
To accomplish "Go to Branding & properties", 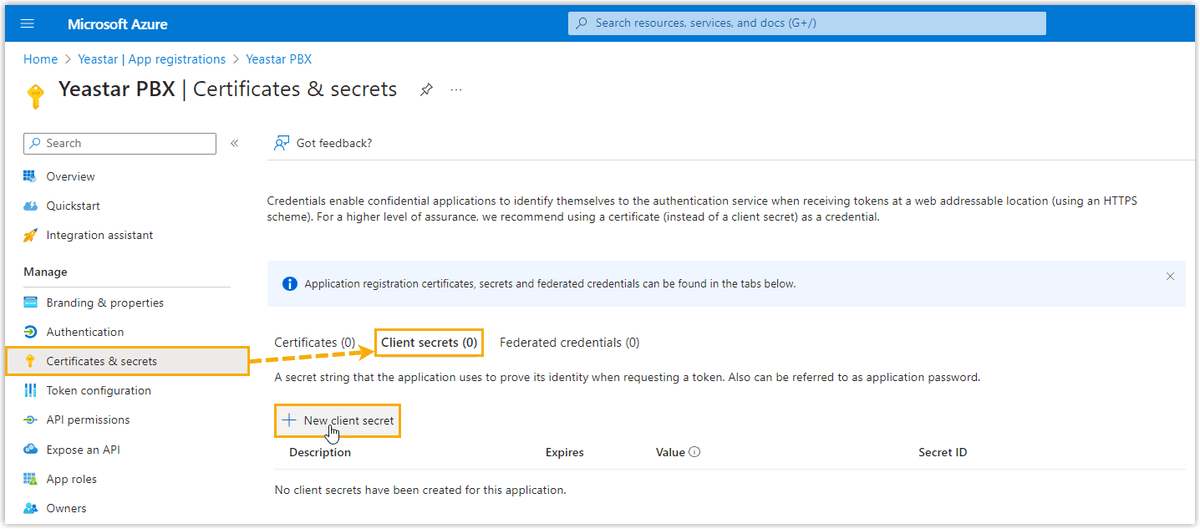I will coord(104,303).
